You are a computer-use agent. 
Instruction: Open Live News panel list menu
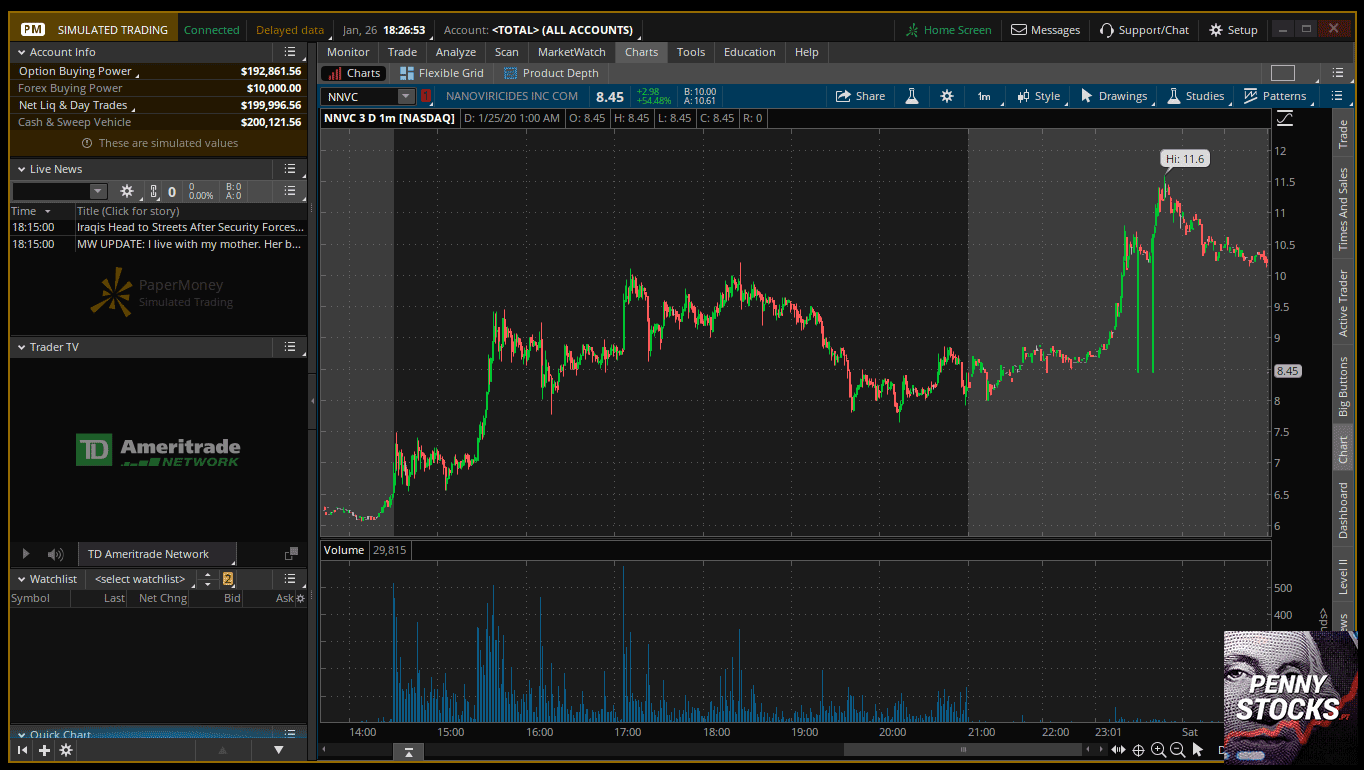(289, 169)
